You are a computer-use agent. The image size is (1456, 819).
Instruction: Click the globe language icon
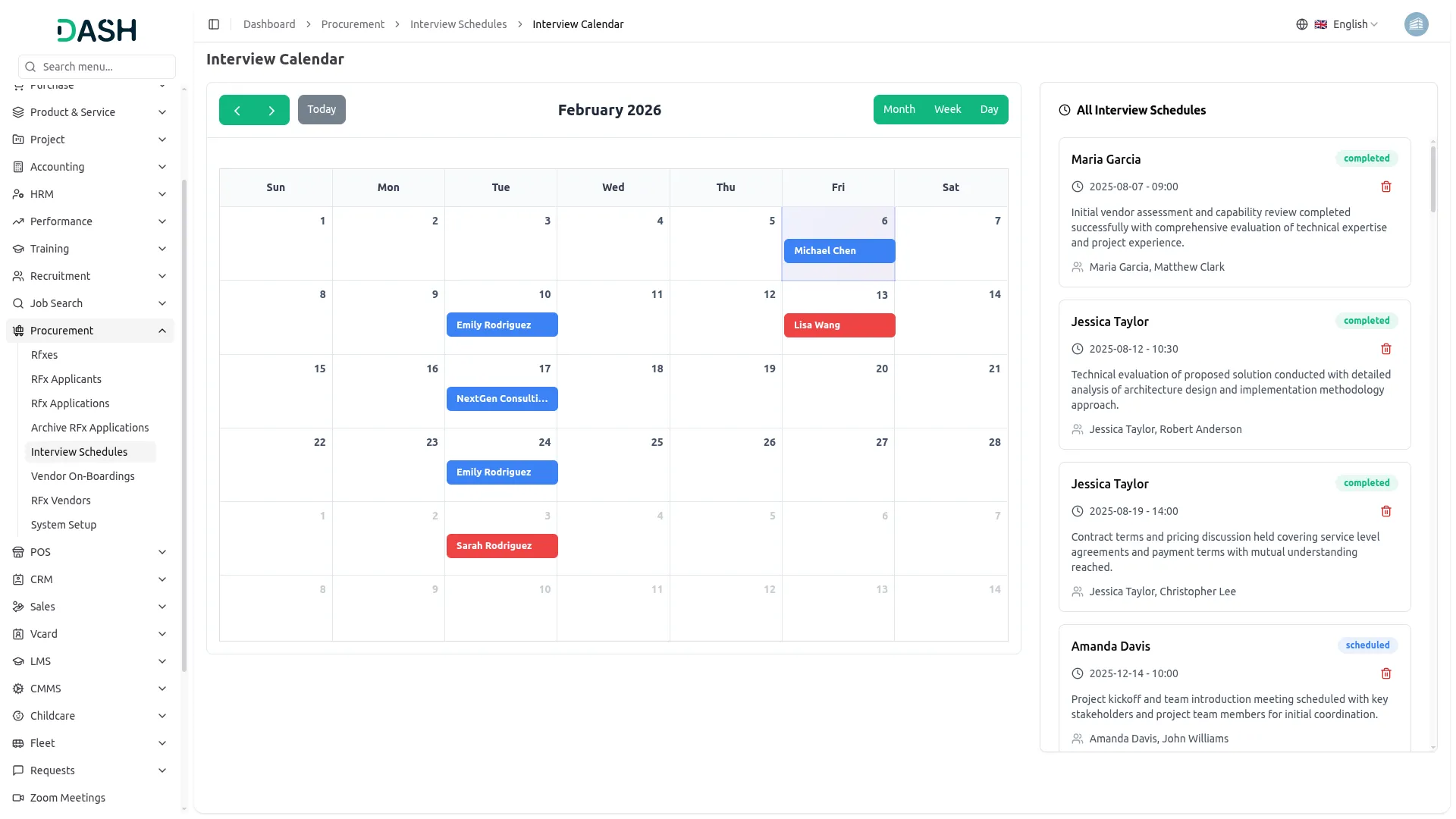pos(1301,24)
